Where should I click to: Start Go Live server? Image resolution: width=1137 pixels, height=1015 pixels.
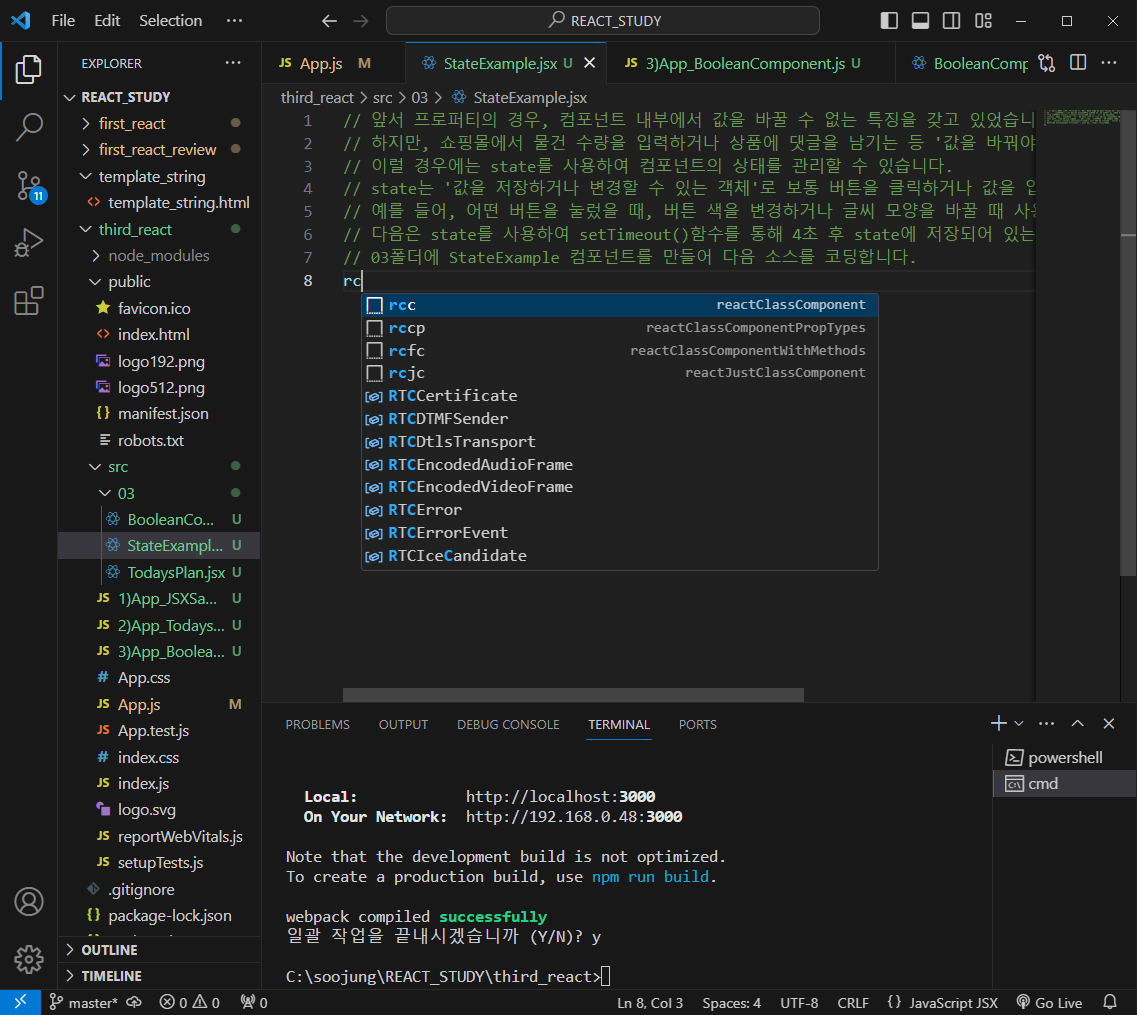point(1049,1003)
